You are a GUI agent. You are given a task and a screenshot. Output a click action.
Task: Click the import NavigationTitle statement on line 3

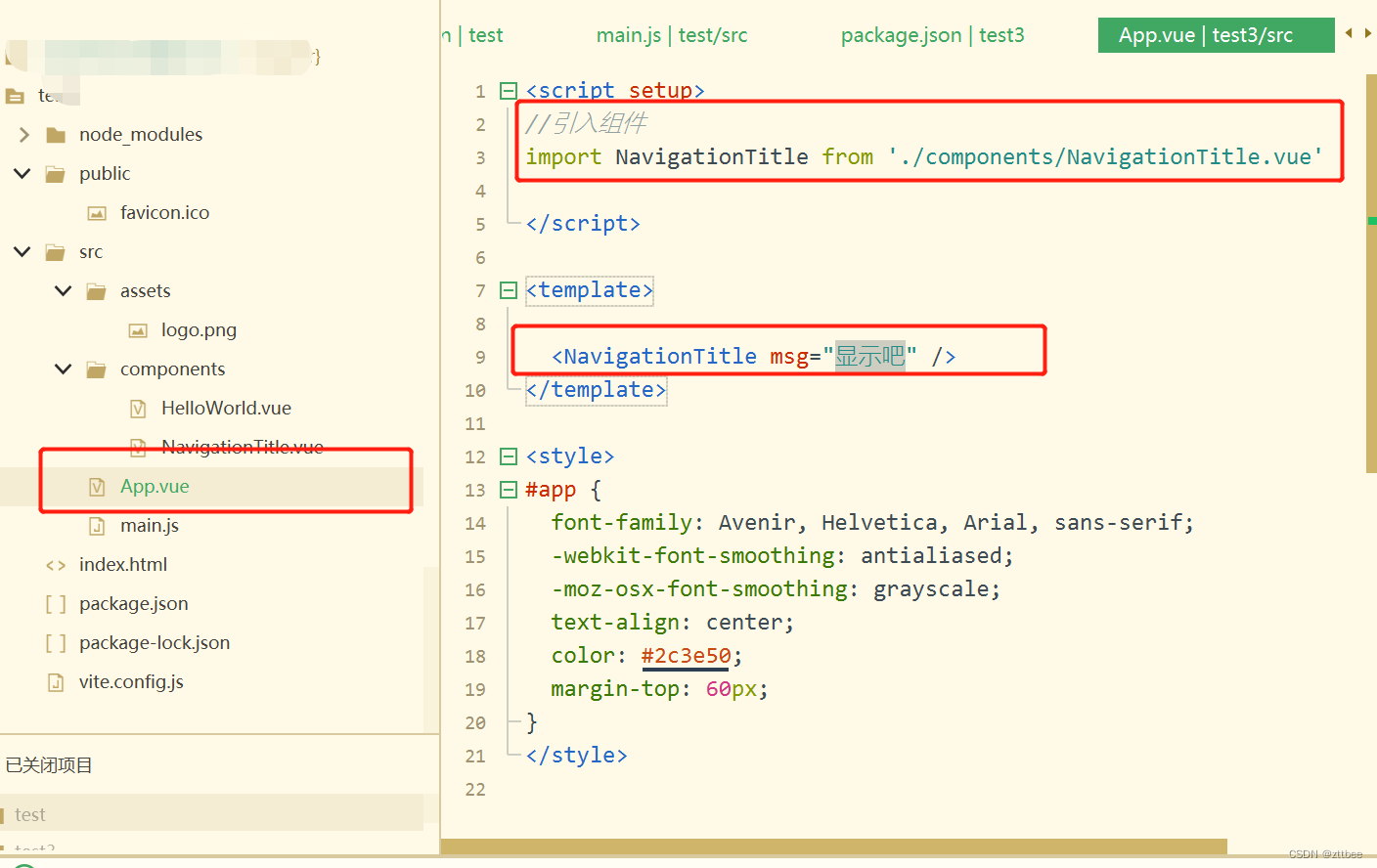coord(924,157)
